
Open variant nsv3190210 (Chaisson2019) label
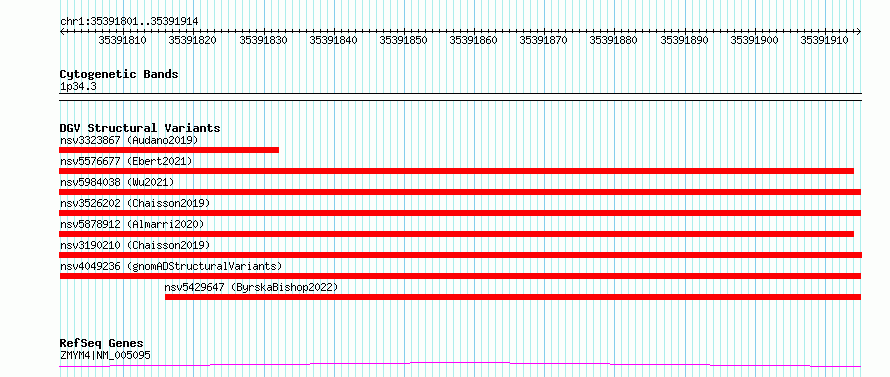pos(135,245)
